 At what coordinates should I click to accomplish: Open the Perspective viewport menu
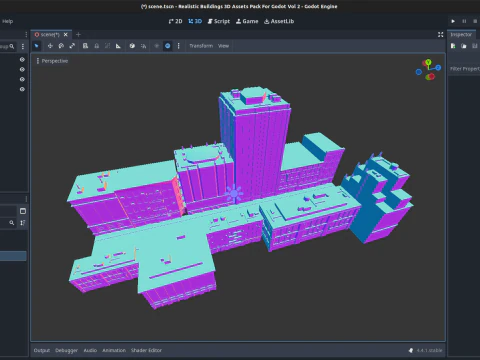52,61
